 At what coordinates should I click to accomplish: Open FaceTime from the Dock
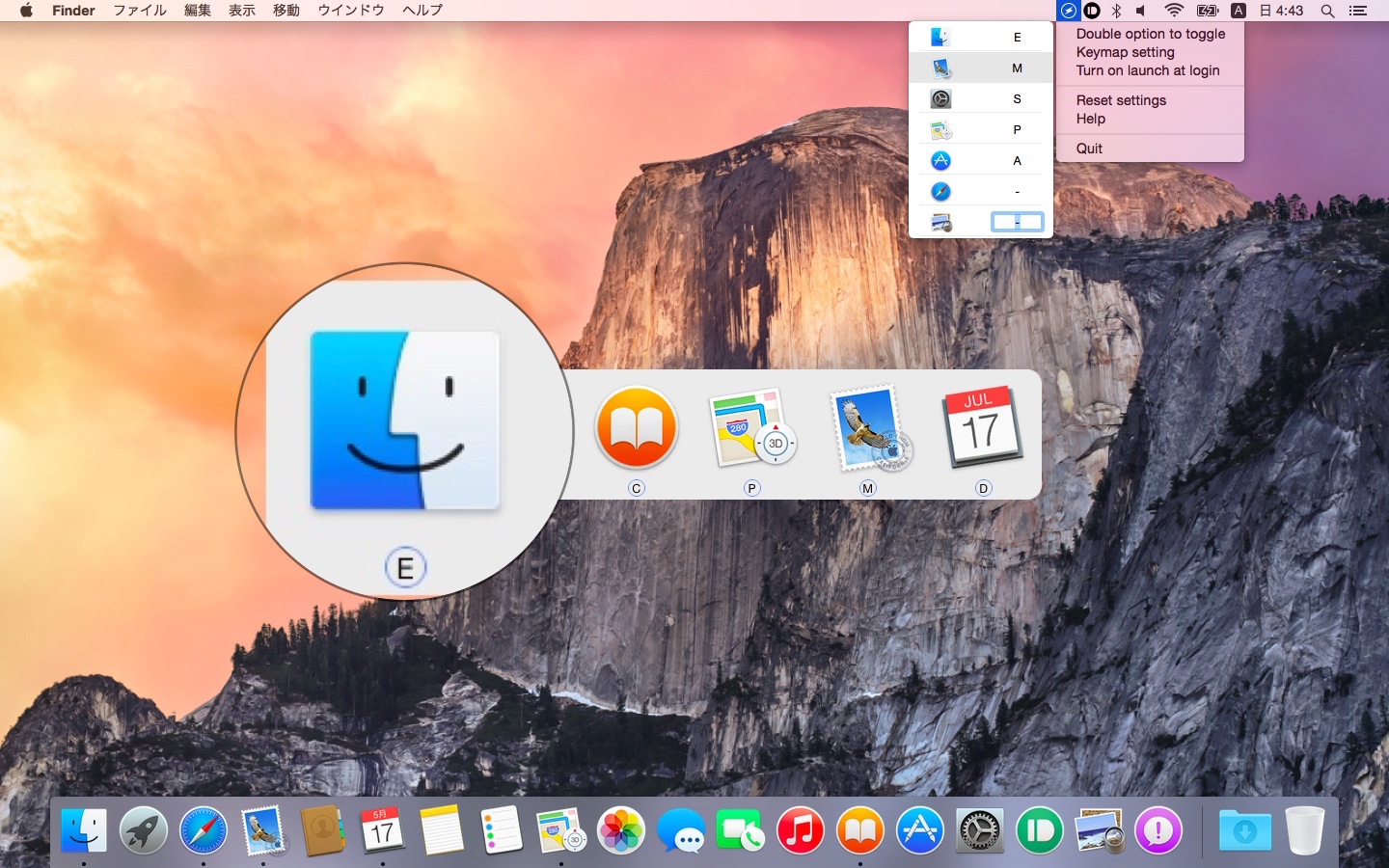741,830
